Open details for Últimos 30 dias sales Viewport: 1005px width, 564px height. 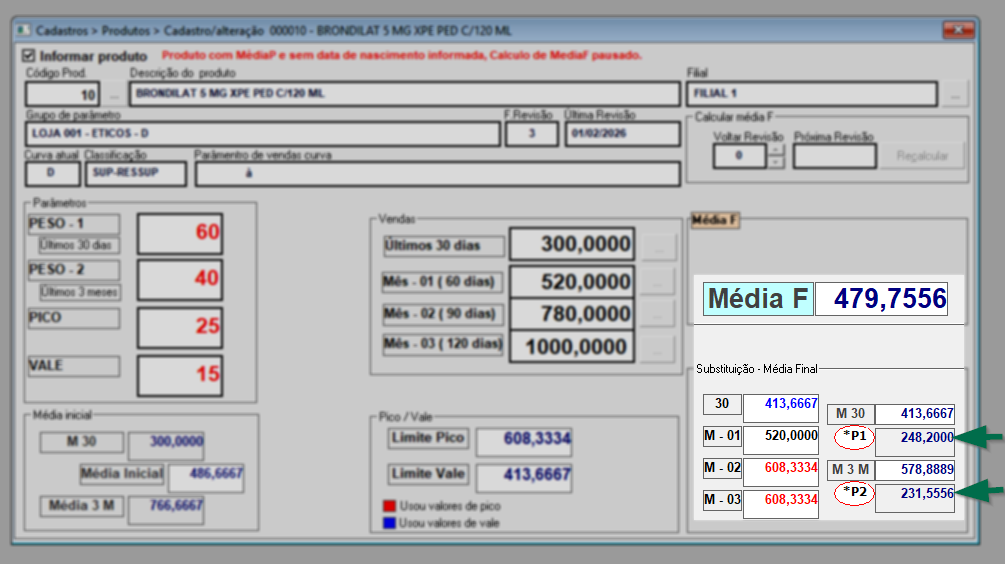[657, 245]
